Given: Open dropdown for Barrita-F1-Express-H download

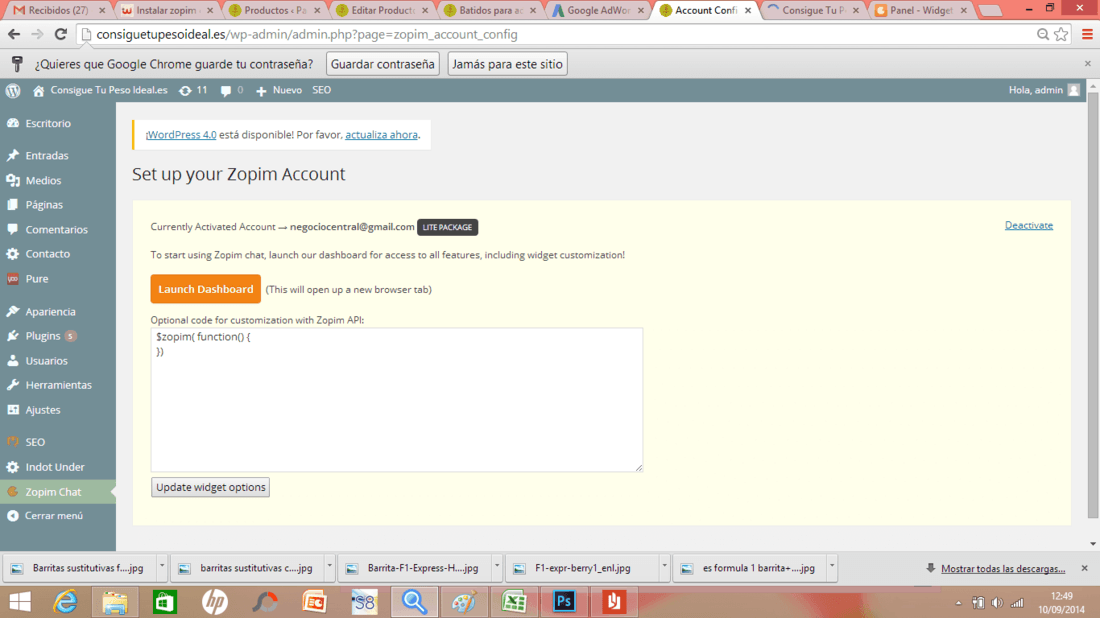Looking at the screenshot, I should pos(497,565).
